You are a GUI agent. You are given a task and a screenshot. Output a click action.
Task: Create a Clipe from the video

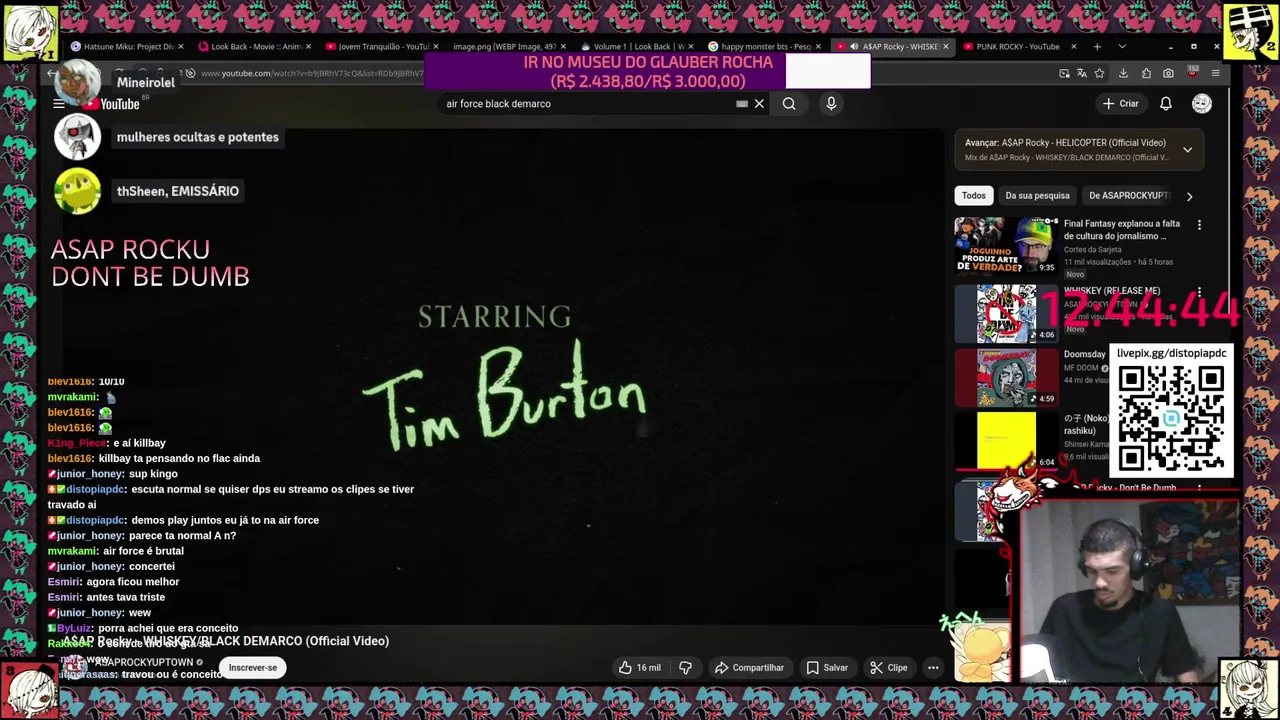[888, 668]
